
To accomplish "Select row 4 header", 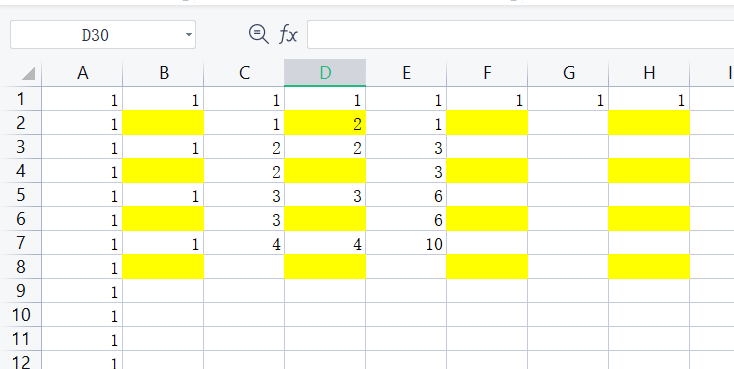I will [21, 170].
